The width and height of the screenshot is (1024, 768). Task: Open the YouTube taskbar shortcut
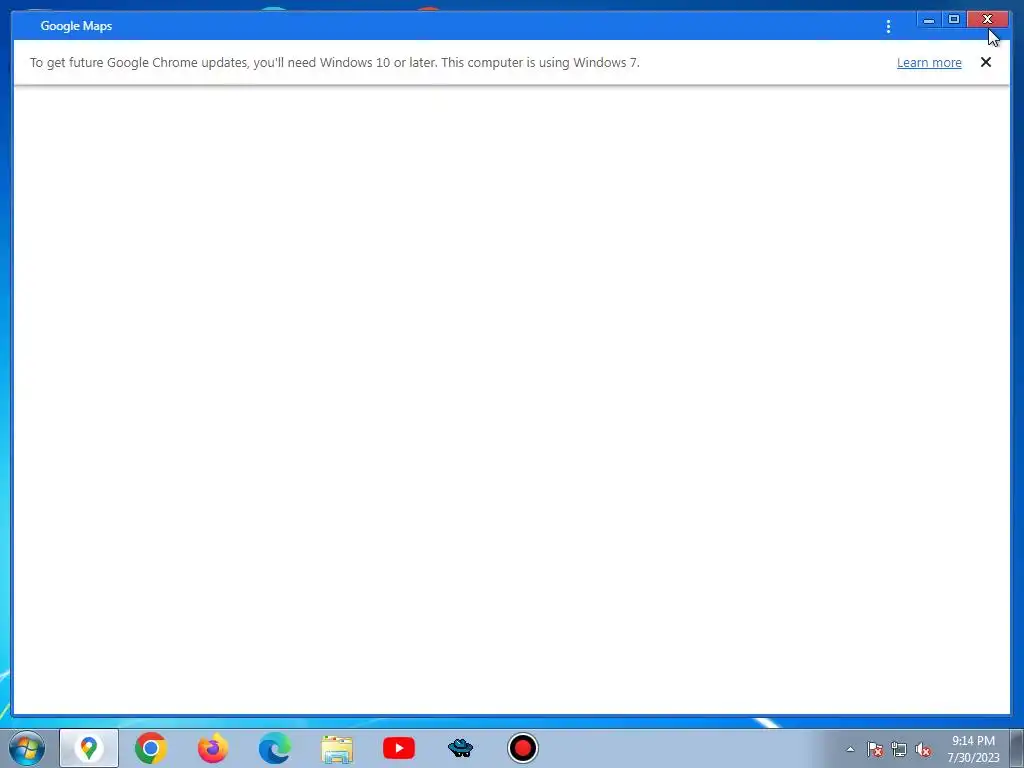pos(399,748)
